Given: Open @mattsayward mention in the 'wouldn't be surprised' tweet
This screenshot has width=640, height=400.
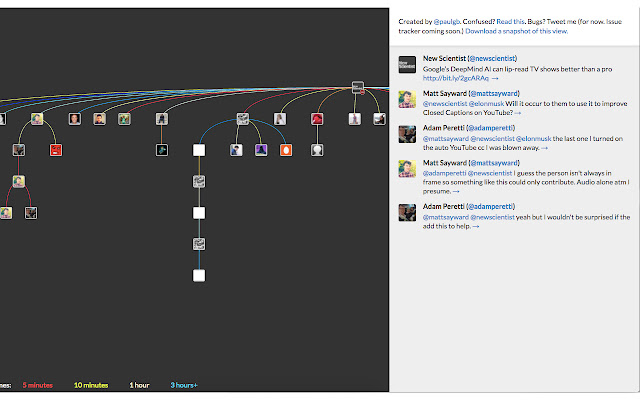Looking at the screenshot, I should pos(446,217).
